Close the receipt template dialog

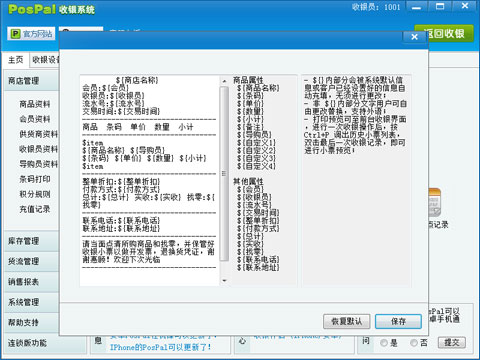point(414,37)
